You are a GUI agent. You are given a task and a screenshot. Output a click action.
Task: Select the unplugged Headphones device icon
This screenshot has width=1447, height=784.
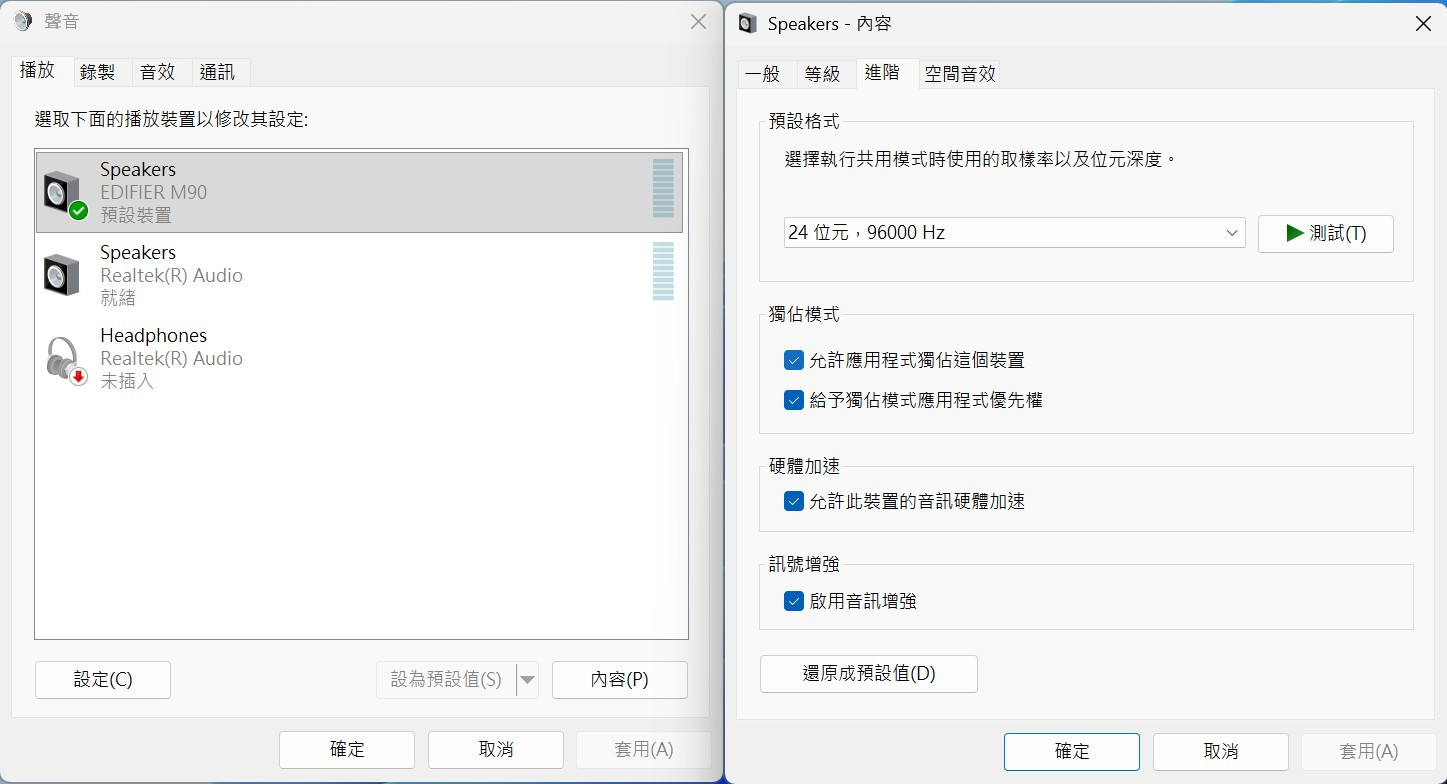click(65, 358)
